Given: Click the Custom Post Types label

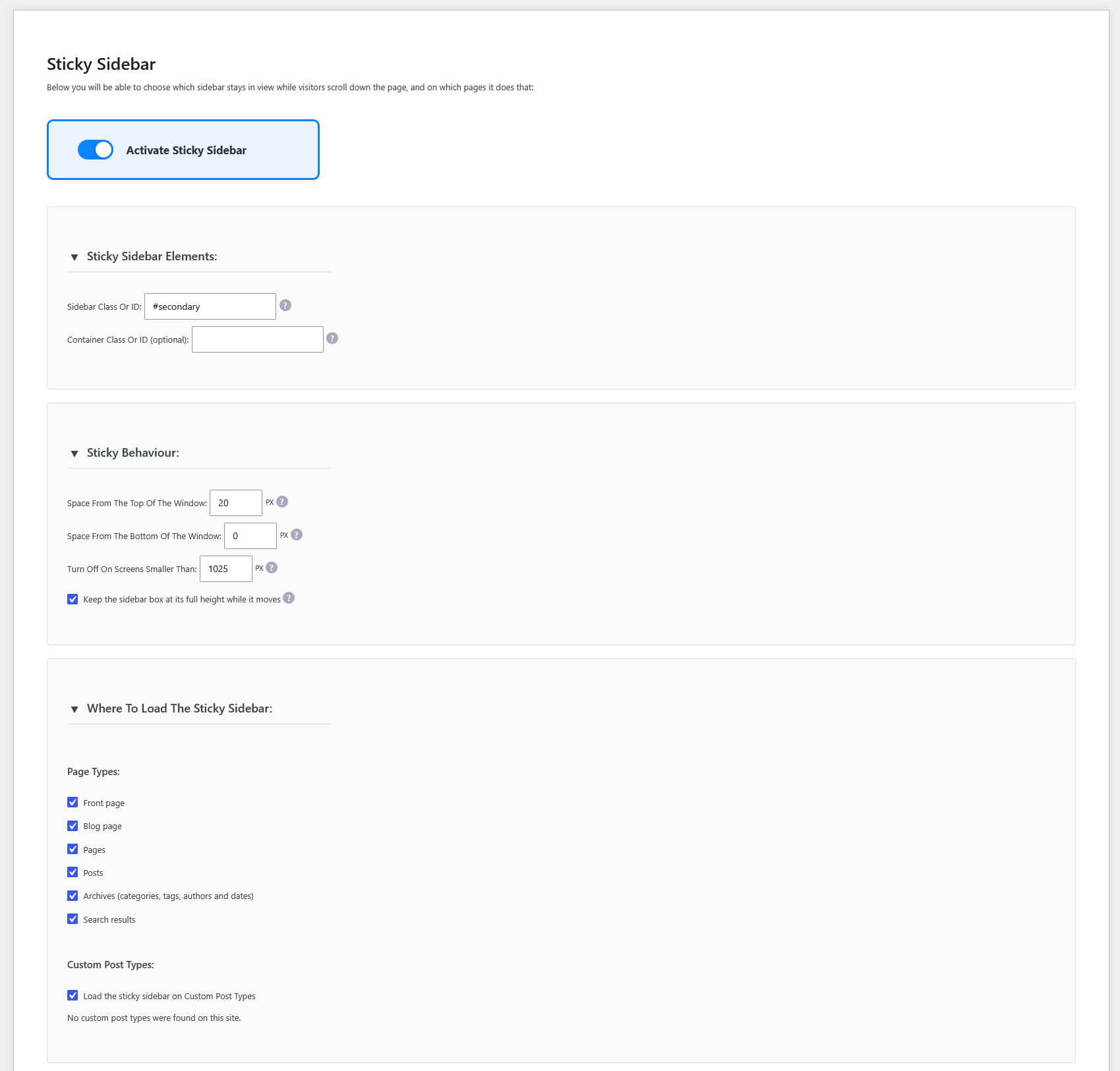Looking at the screenshot, I should (x=111, y=965).
